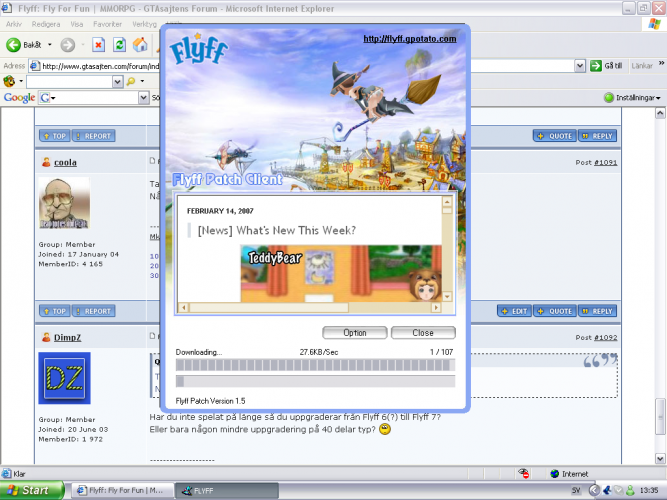Click the forum page scroll up arrow
The width and height of the screenshot is (667, 500).
pyautogui.click(x=660, y=113)
